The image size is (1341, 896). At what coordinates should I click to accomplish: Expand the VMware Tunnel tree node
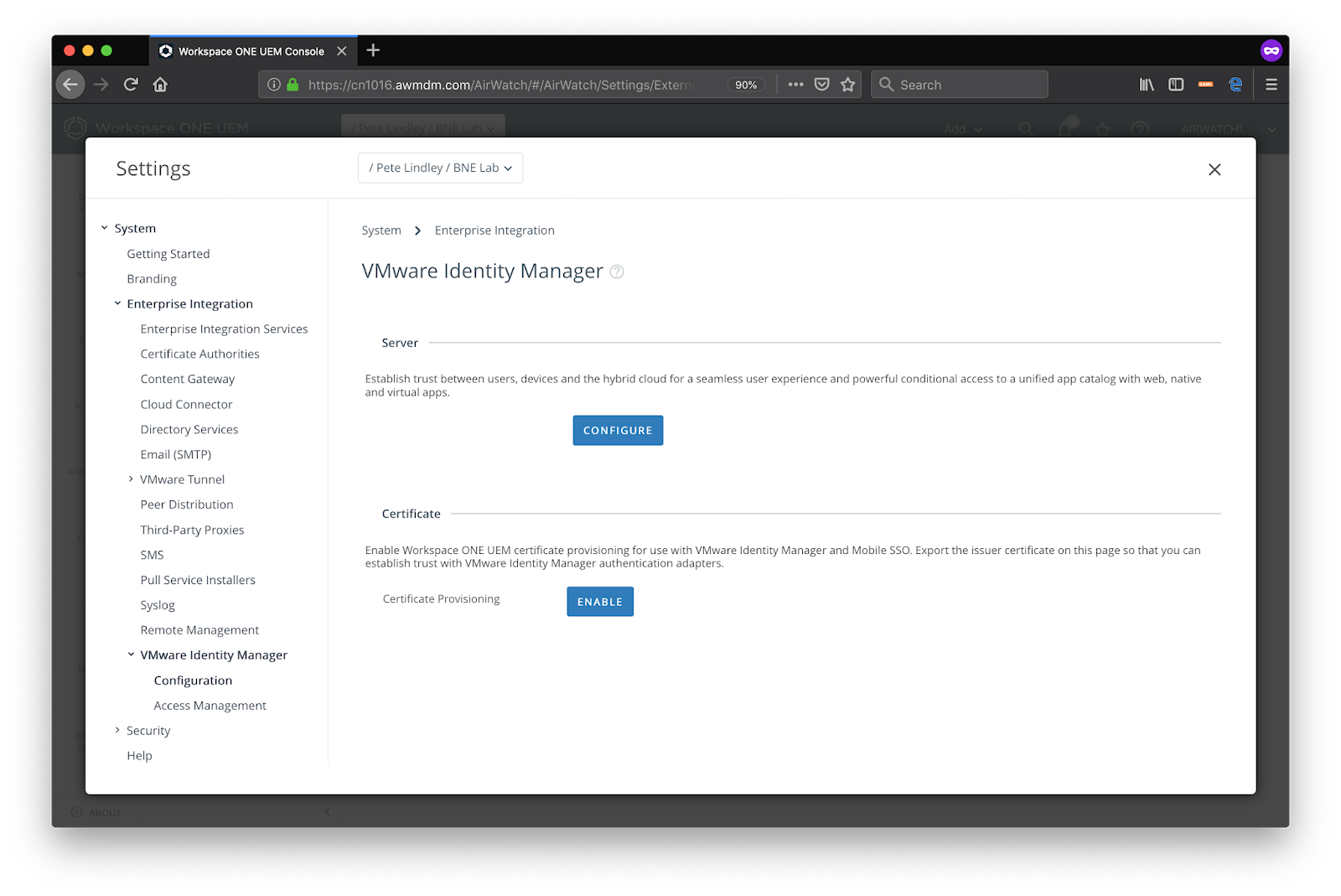pos(131,479)
